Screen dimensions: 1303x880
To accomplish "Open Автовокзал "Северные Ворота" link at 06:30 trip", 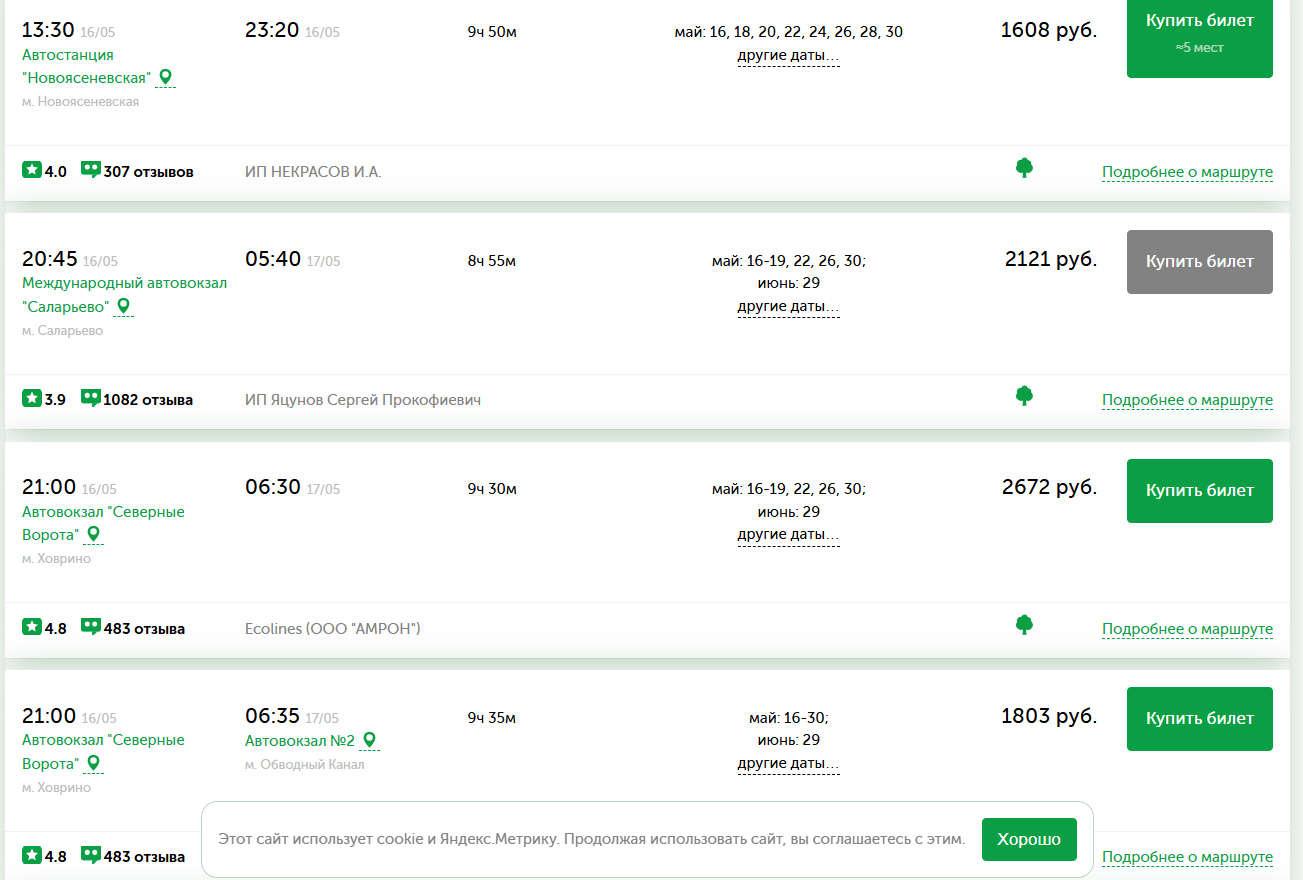I will 103,523.
